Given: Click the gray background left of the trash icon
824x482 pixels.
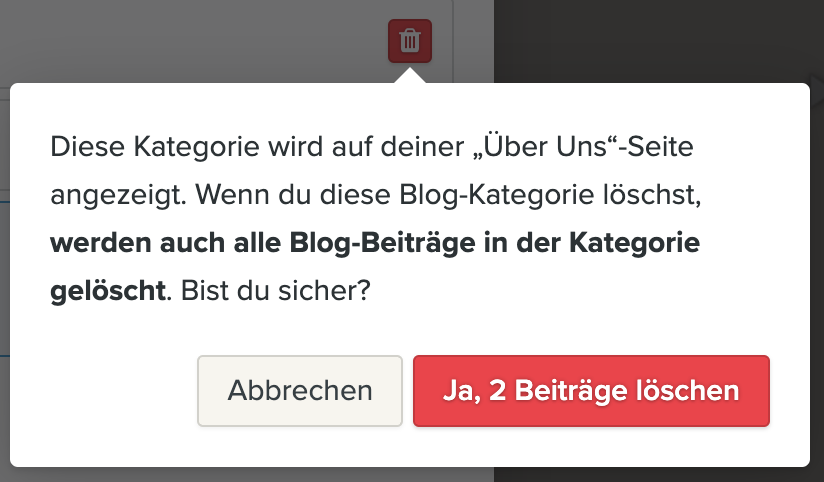Looking at the screenshot, I should pos(200,40).
